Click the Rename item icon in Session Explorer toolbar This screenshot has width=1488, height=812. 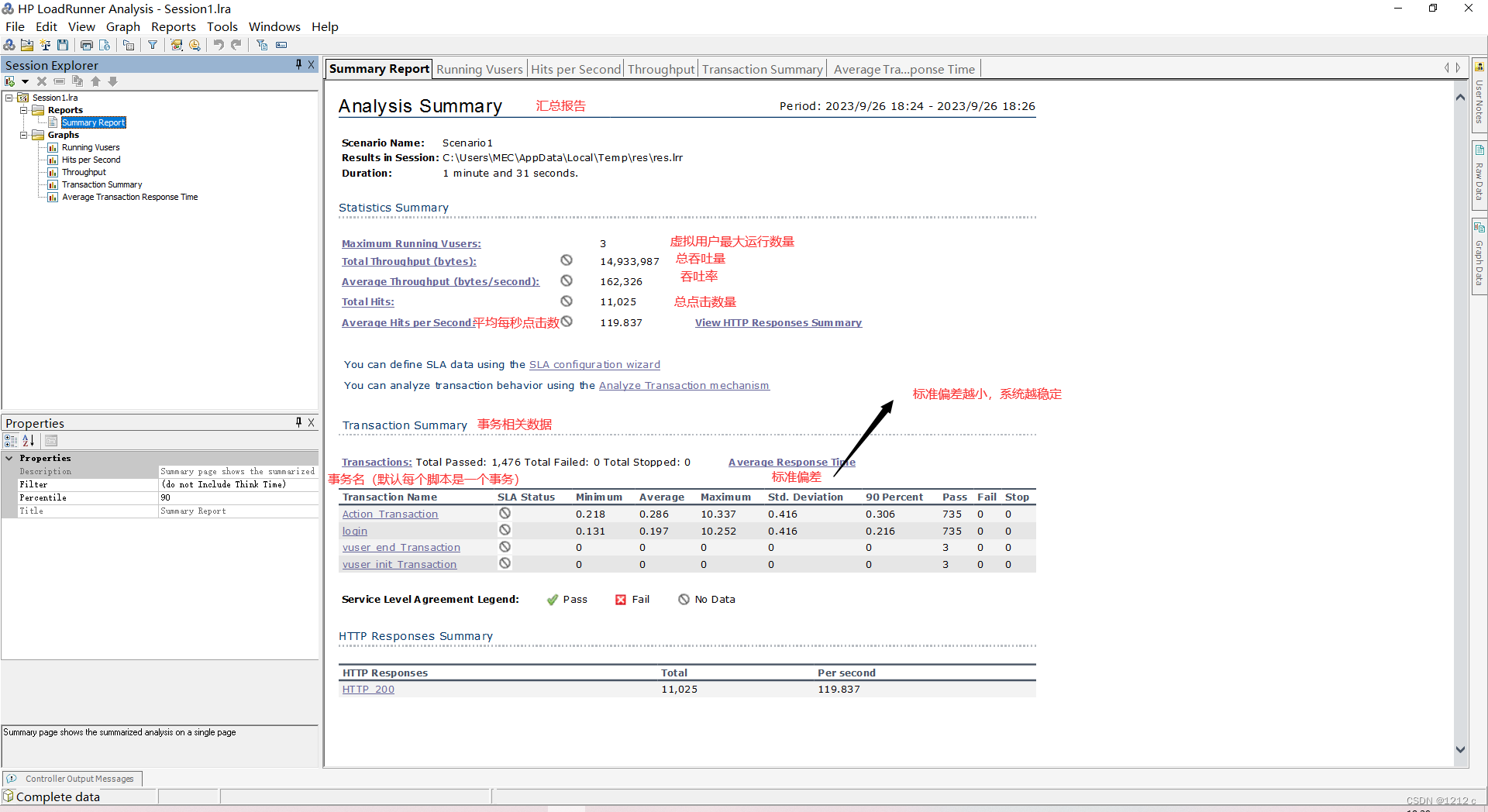pos(60,81)
